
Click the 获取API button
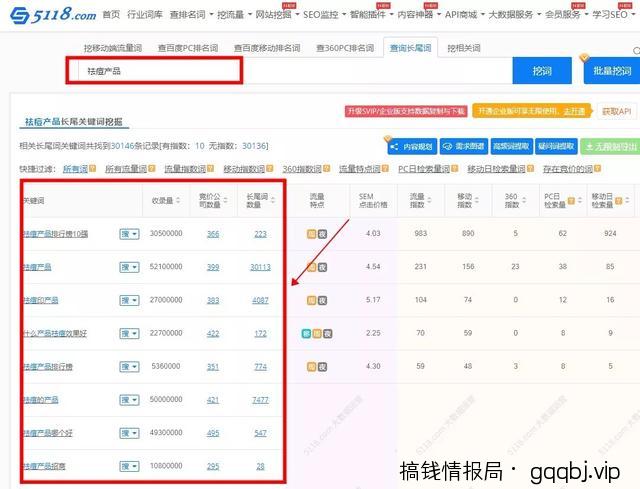[x=616, y=111]
